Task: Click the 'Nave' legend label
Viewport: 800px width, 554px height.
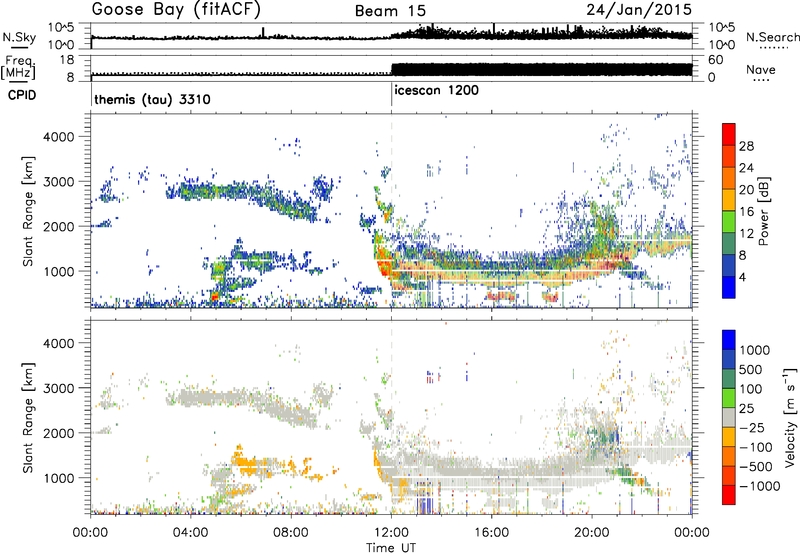Action: [761, 69]
